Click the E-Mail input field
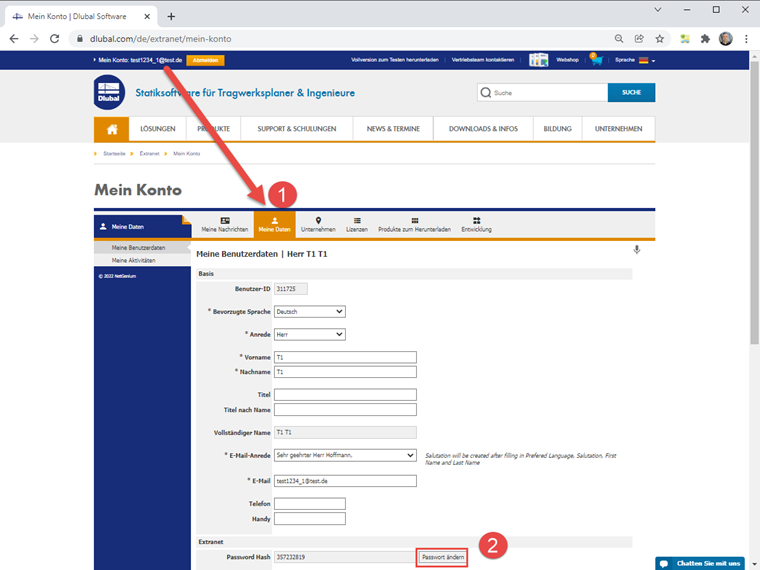The width and height of the screenshot is (760, 570). coord(345,481)
